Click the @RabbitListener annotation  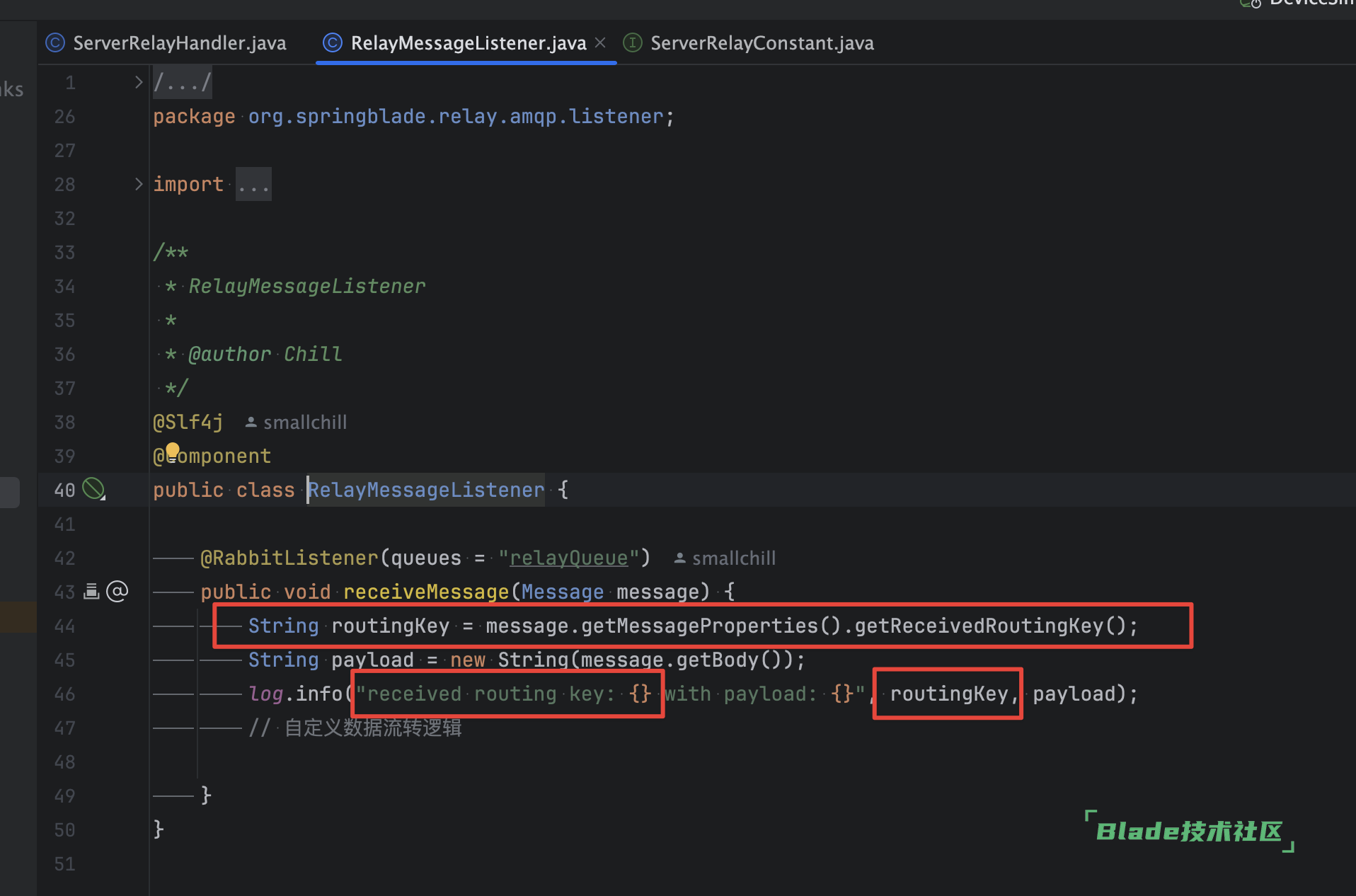click(x=289, y=558)
